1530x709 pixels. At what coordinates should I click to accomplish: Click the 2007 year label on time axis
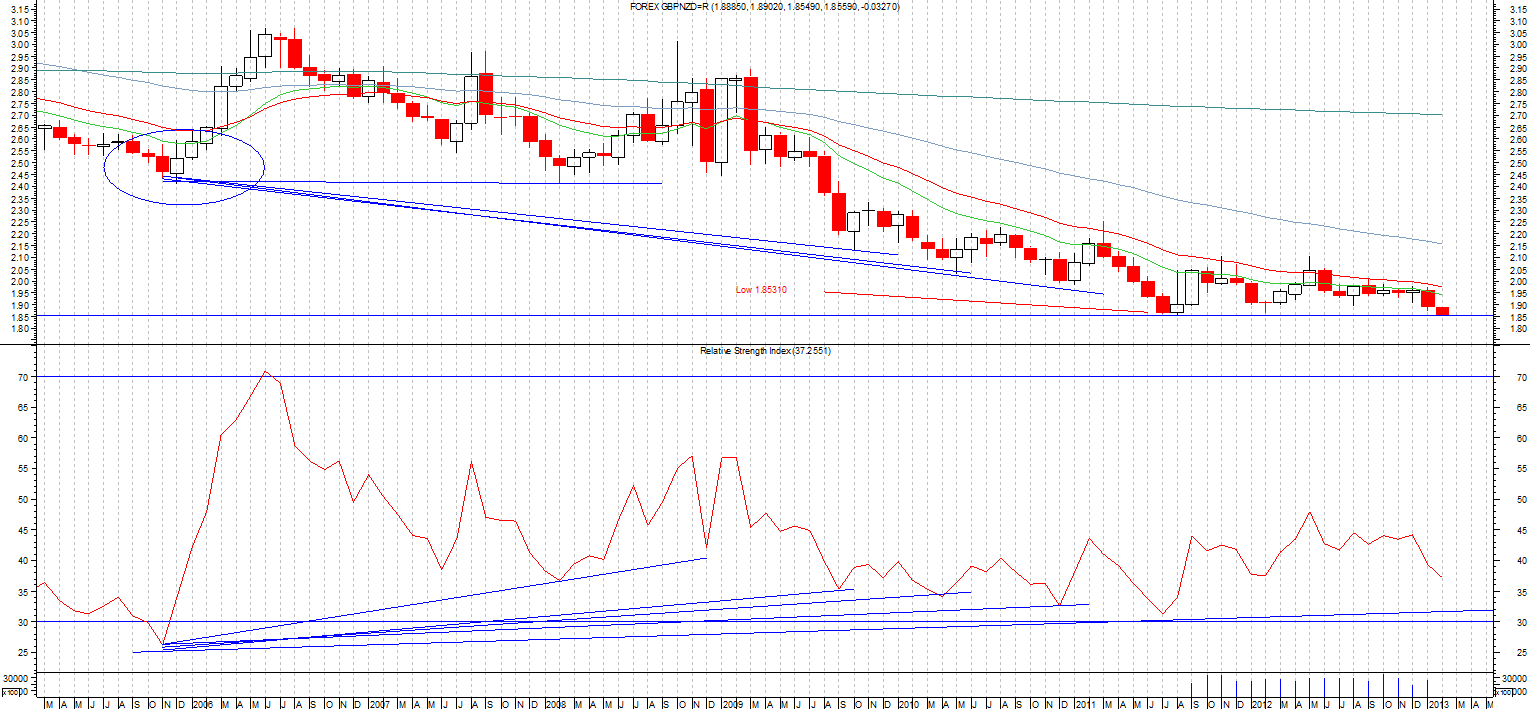379,704
